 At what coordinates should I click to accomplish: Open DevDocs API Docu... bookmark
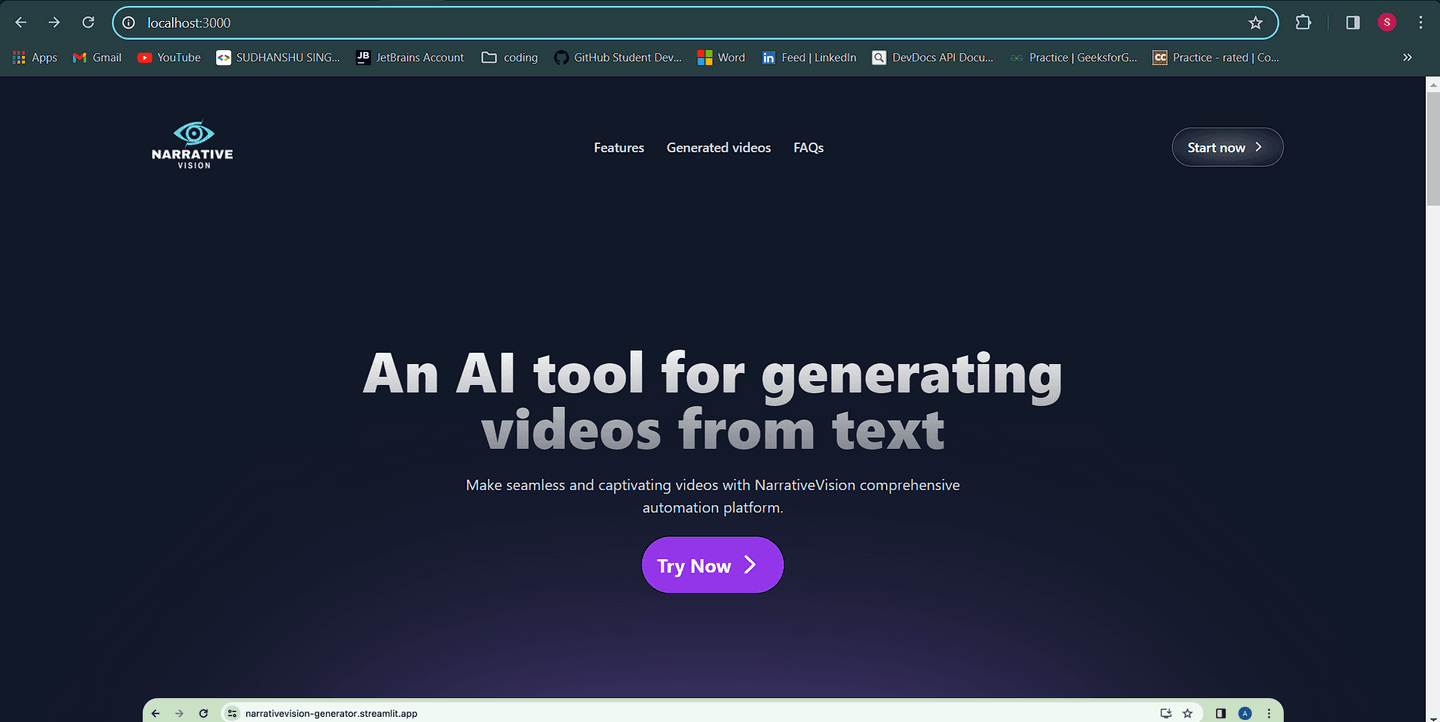pyautogui.click(x=933, y=58)
